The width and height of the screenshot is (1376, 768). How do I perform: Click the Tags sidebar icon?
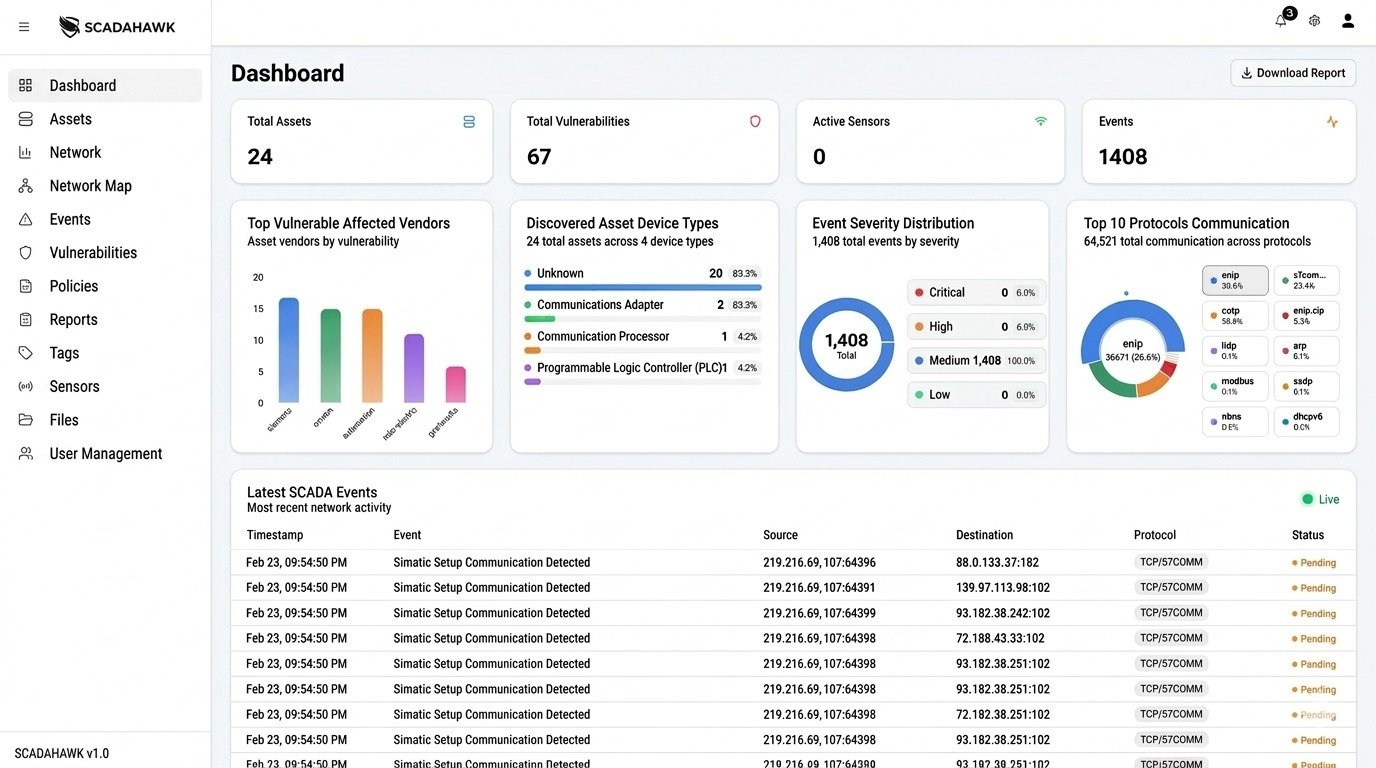tap(26, 353)
